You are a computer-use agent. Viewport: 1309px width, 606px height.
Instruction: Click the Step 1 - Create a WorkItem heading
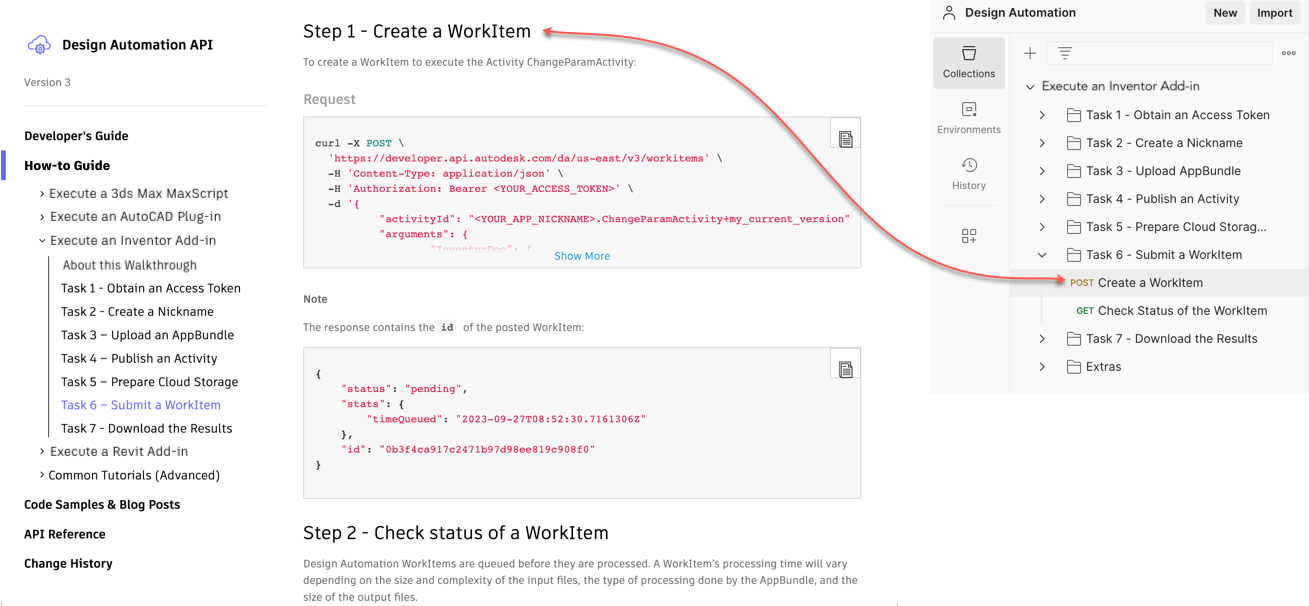[x=417, y=31]
